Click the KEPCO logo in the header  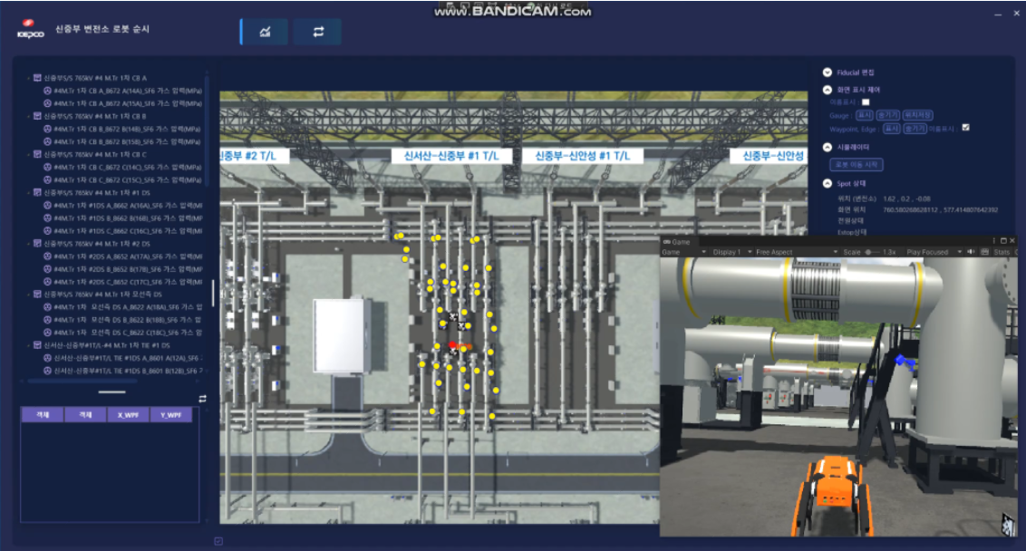pyautogui.click(x=27, y=31)
